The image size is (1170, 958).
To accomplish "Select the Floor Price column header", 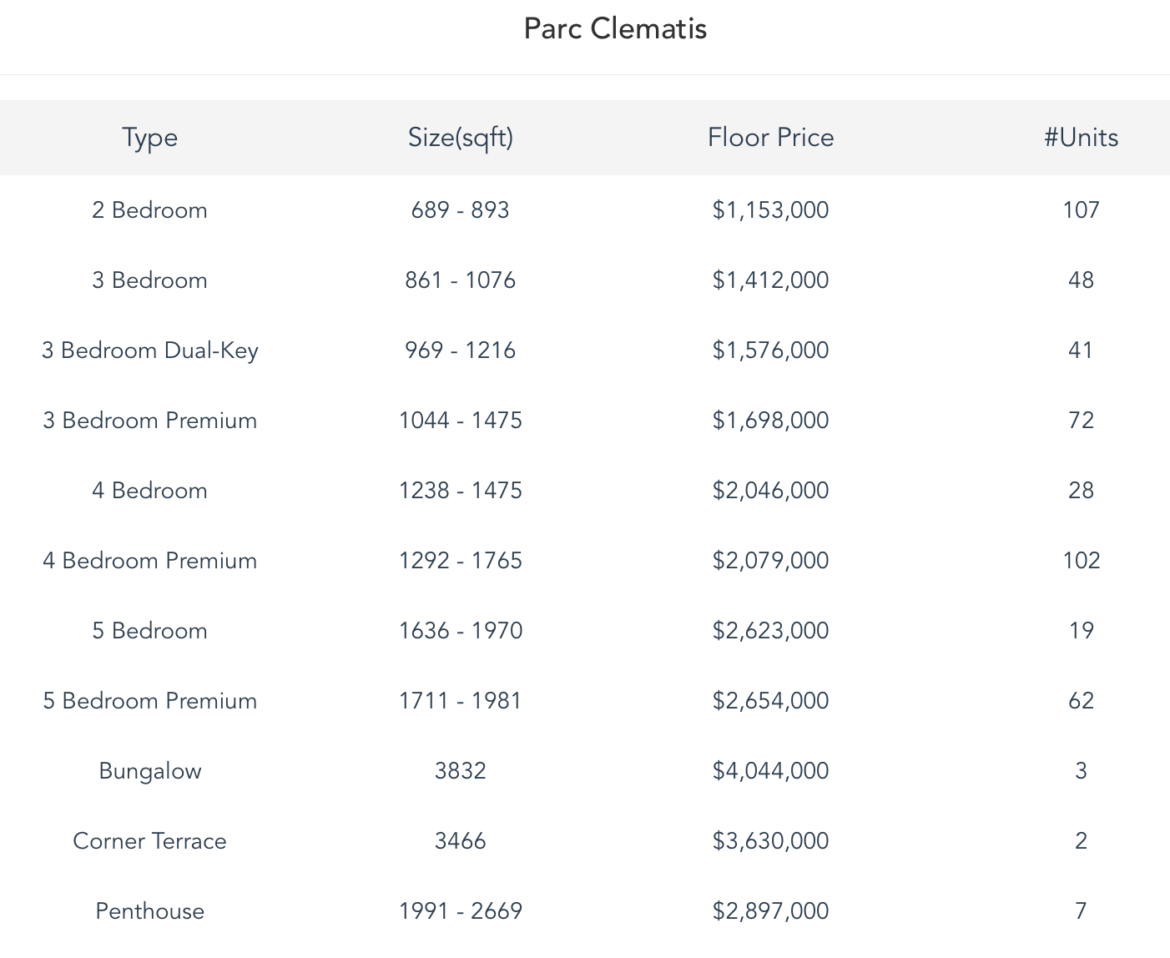I will [x=770, y=138].
